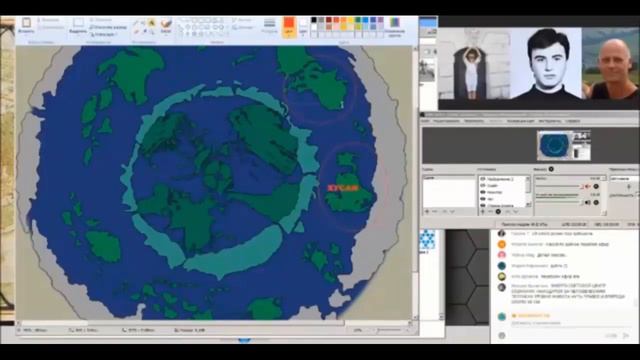Open the File (Файл) menu in OBS
Viewport: 640px width, 360px height.
pyautogui.click(x=425, y=121)
